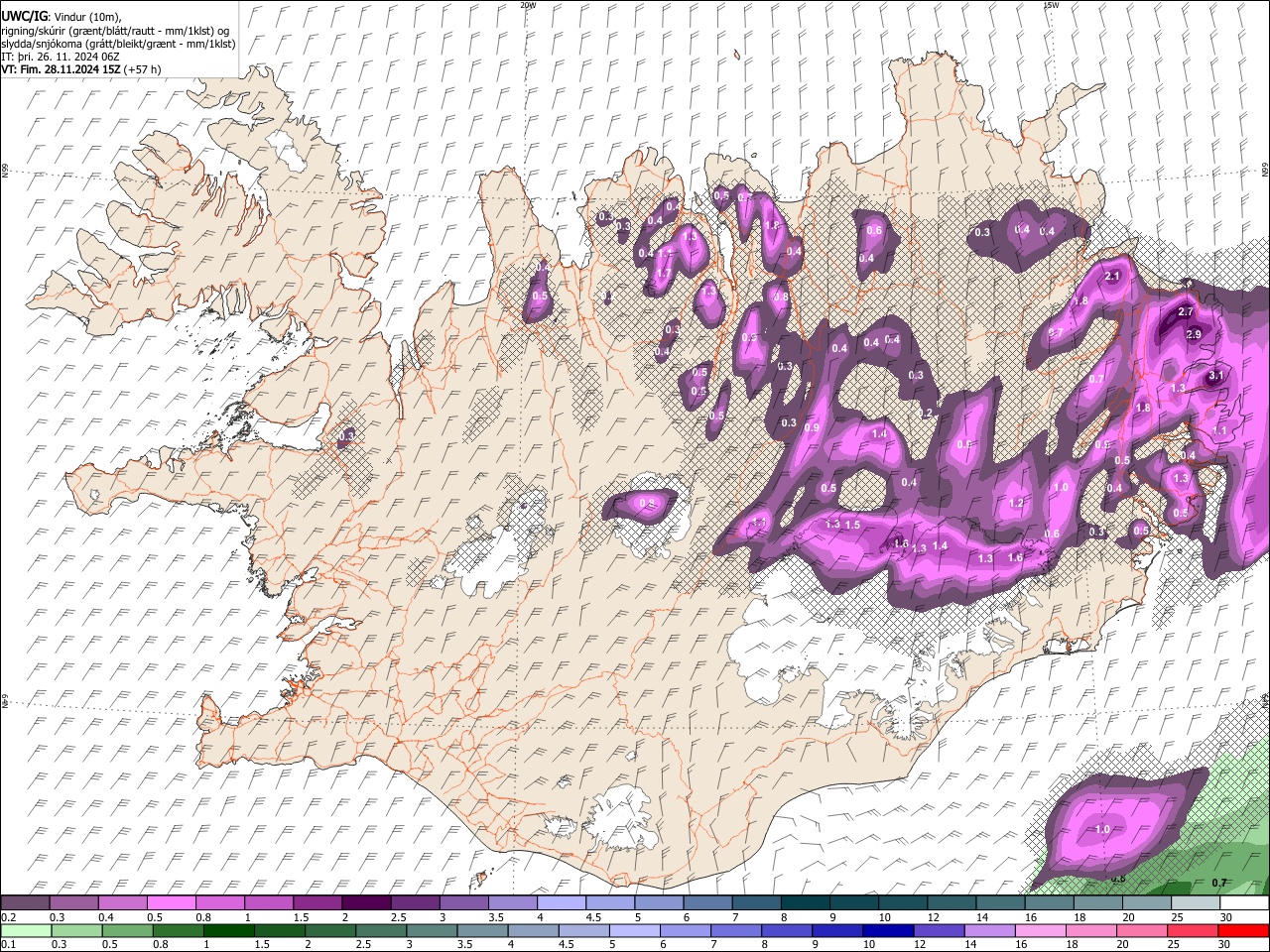The width and height of the screenshot is (1270, 952).
Task: Click the '0.7' value over the green rain area
Action: pyautogui.click(x=1219, y=883)
